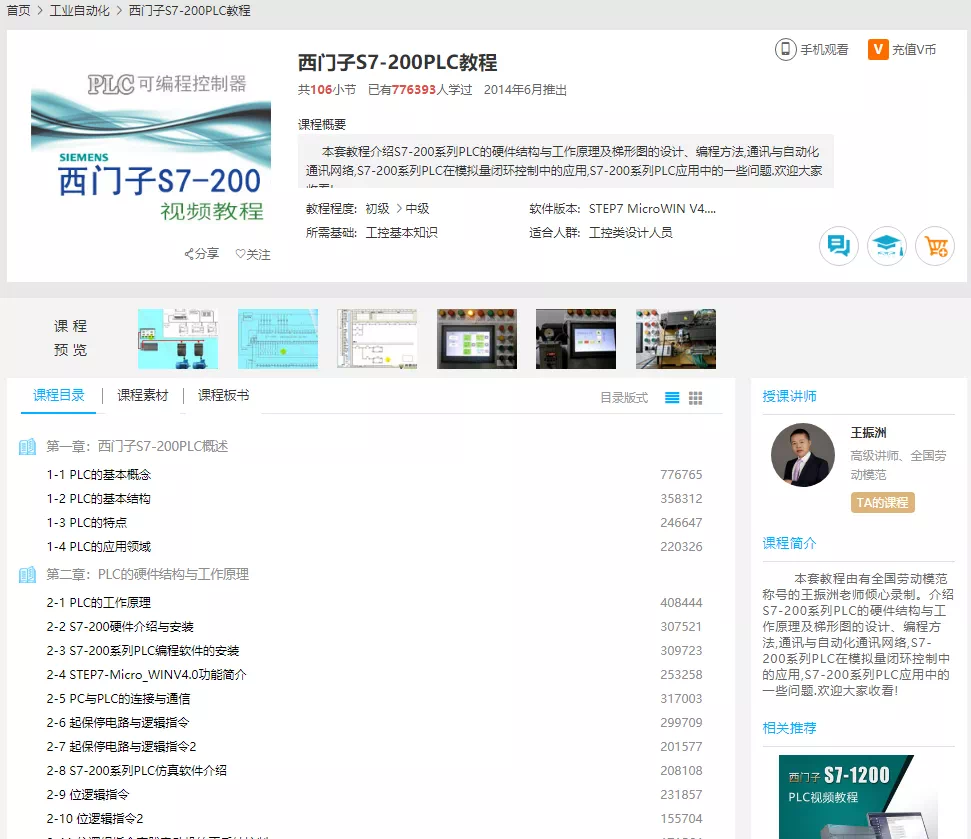Image resolution: width=971 pixels, height=839 pixels.
Task: Click the orange V币 recharge icon
Action: coord(878,49)
